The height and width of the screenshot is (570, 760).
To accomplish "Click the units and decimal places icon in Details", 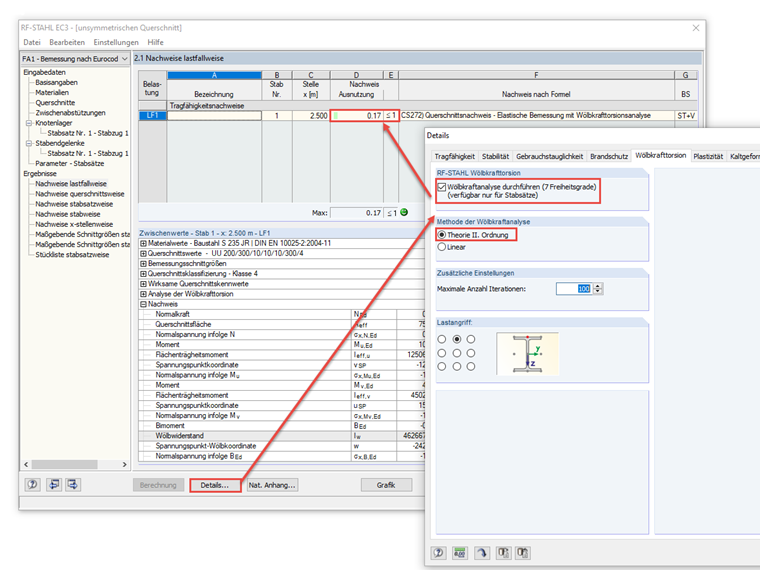I will (x=459, y=553).
